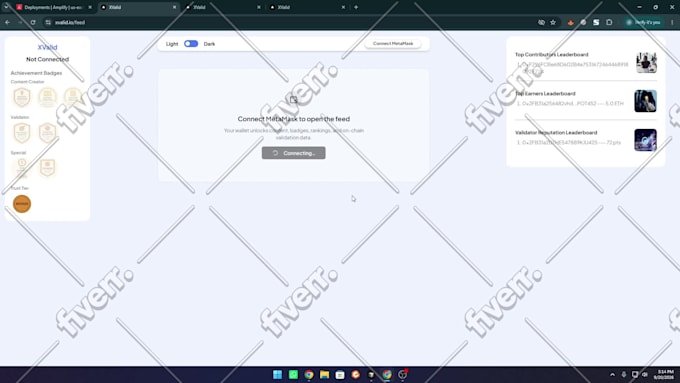Viewport: 680px width, 383px height.
Task: Open the orange browser extension icon
Action: tap(571, 22)
